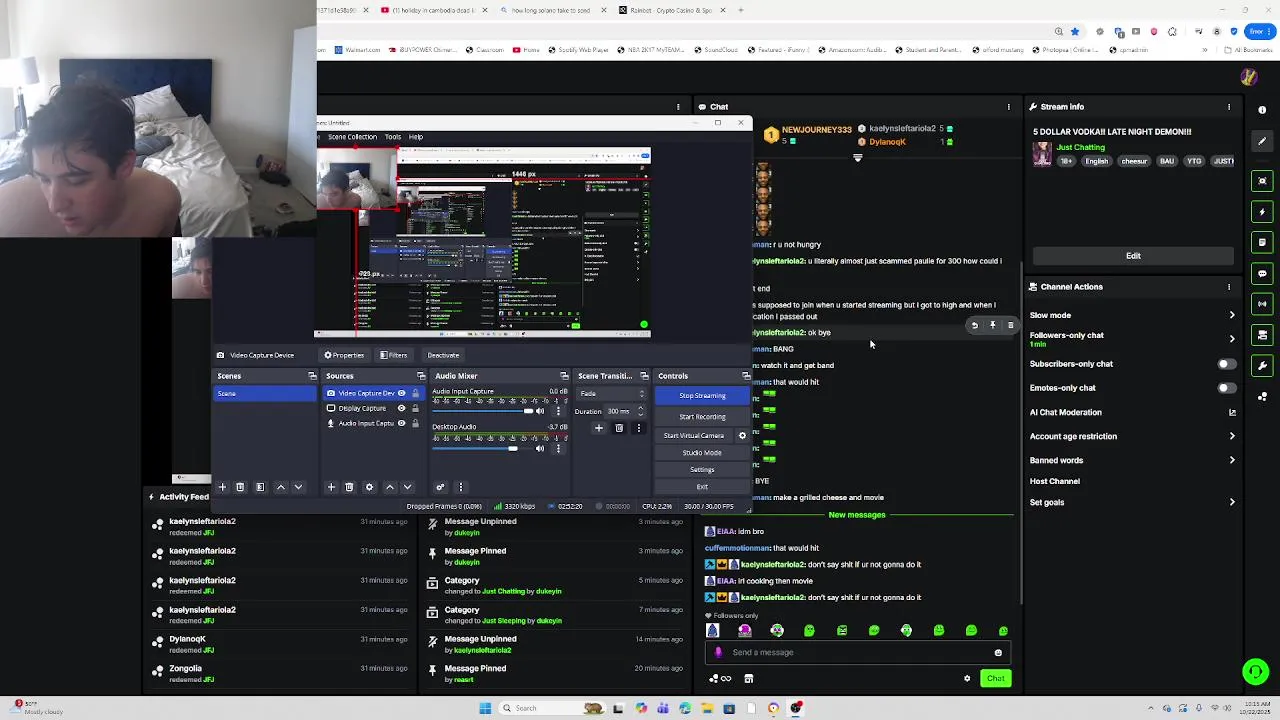
Task: Move selected source up in Sources list
Action: tap(390, 487)
